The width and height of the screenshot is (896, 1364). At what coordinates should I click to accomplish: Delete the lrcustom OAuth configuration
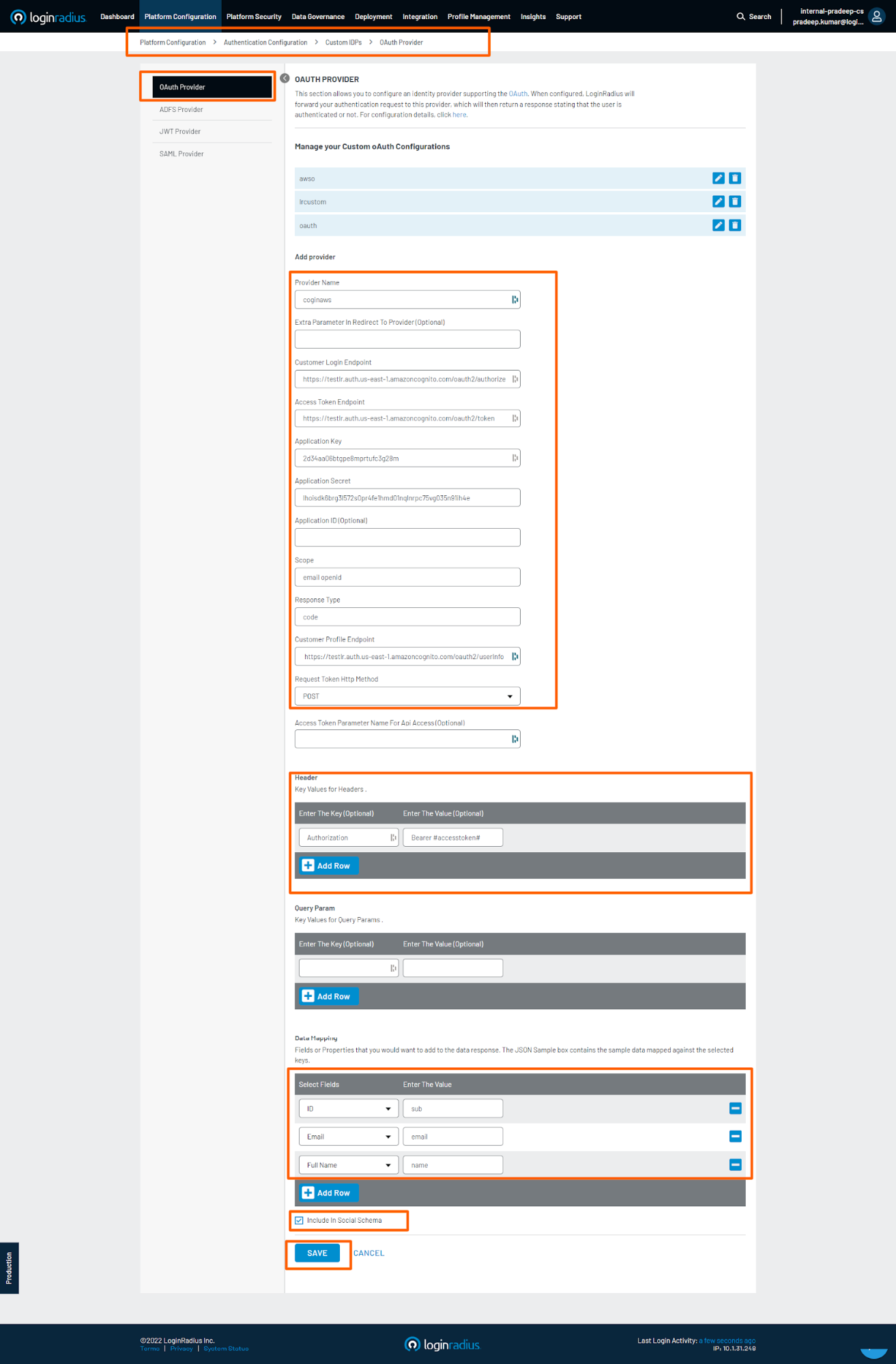click(x=734, y=201)
